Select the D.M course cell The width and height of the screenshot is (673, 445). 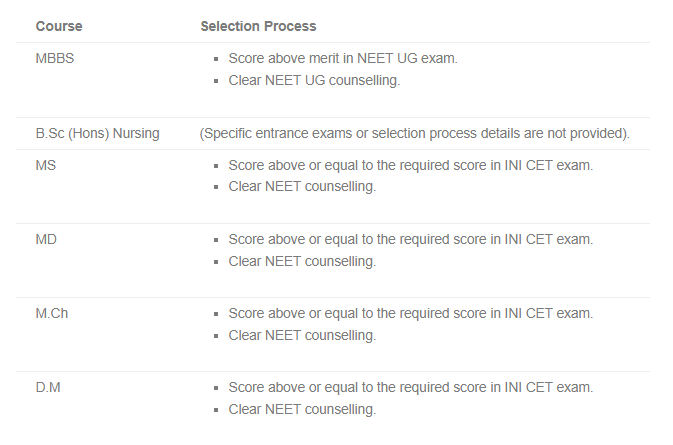(x=49, y=387)
